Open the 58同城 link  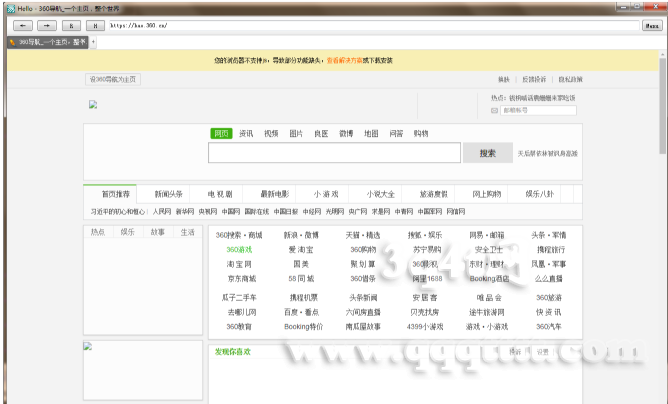coord(301,278)
